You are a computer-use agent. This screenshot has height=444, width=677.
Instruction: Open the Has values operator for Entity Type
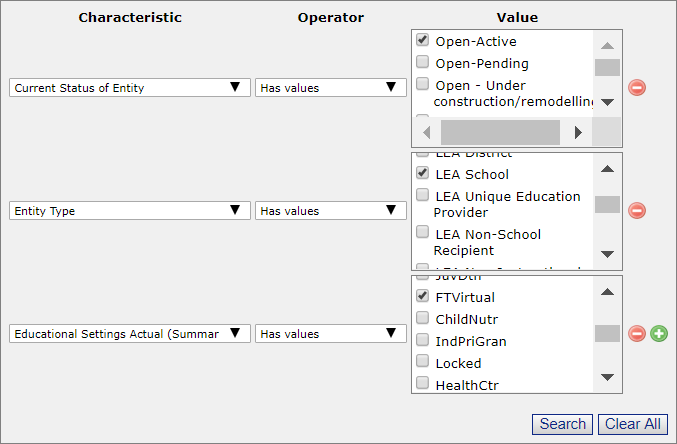tap(330, 211)
